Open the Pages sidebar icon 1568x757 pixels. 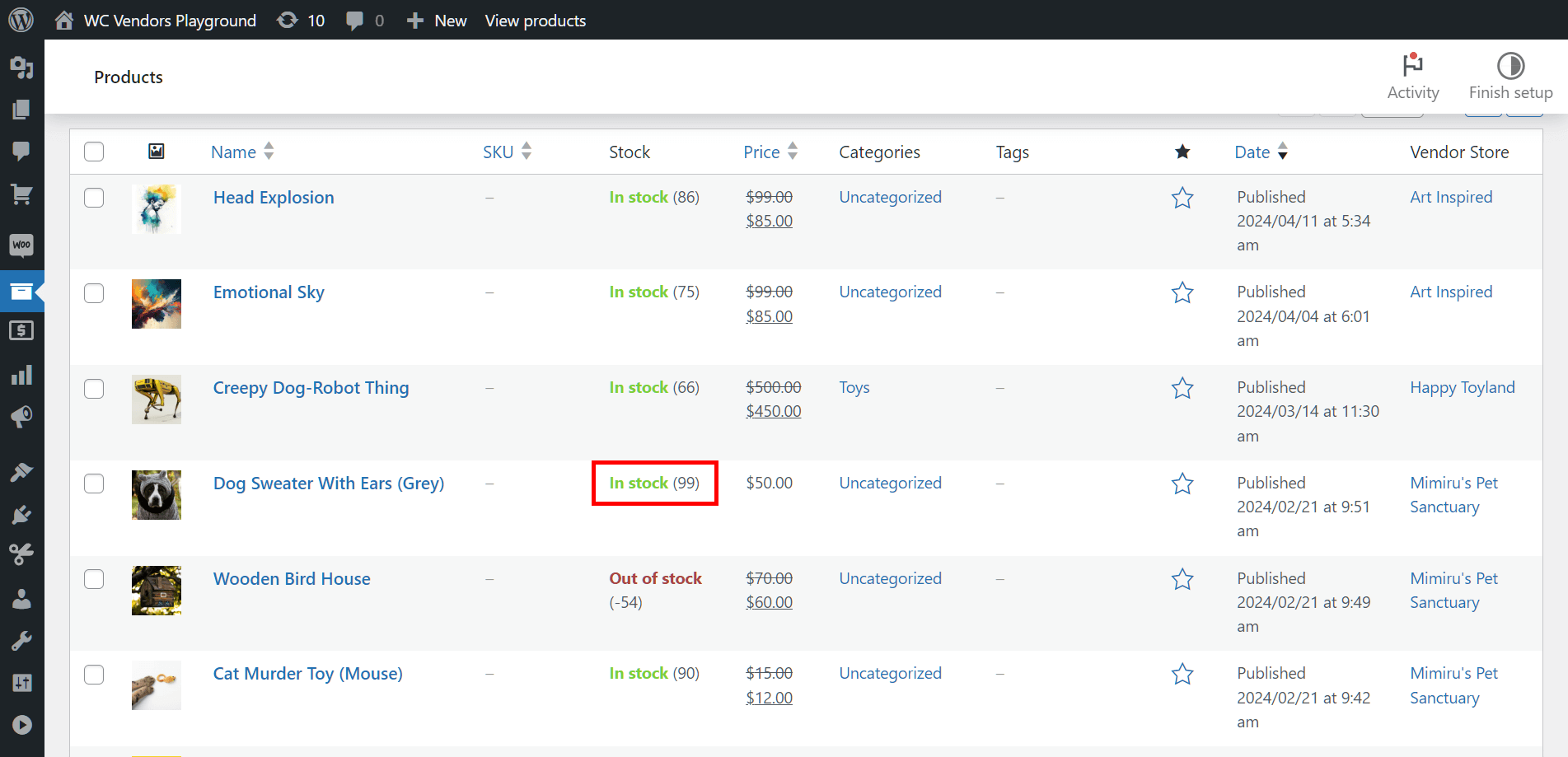click(x=21, y=110)
